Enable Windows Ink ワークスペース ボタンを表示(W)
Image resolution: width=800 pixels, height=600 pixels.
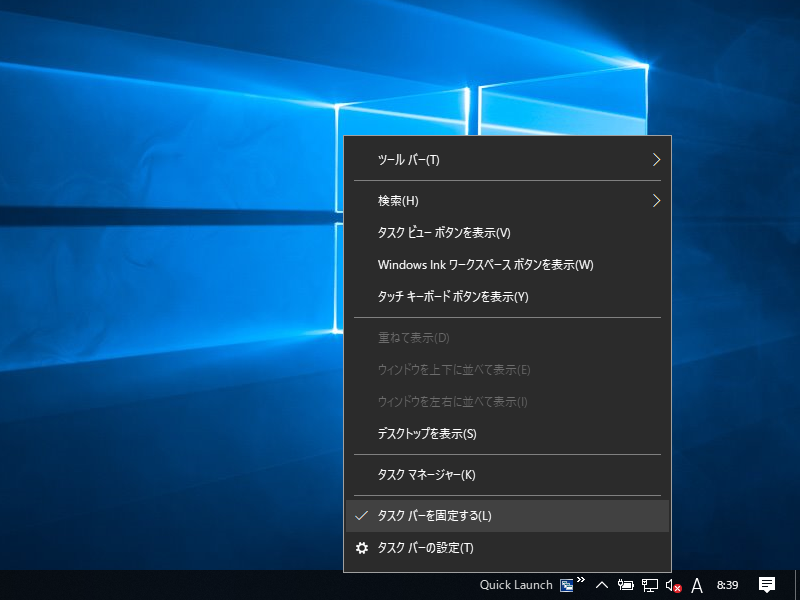click(507, 265)
